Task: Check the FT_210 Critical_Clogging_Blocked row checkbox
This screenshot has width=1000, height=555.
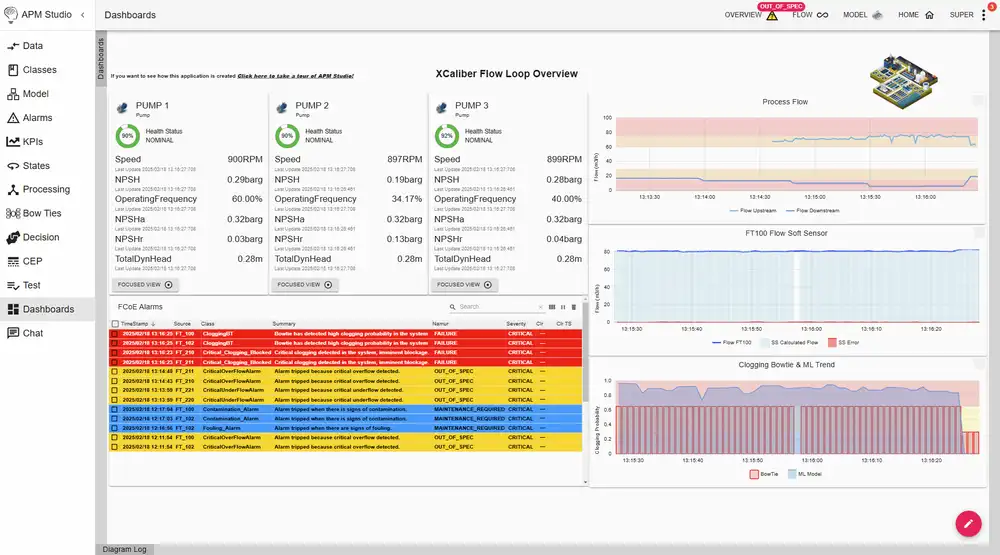Action: tap(115, 352)
